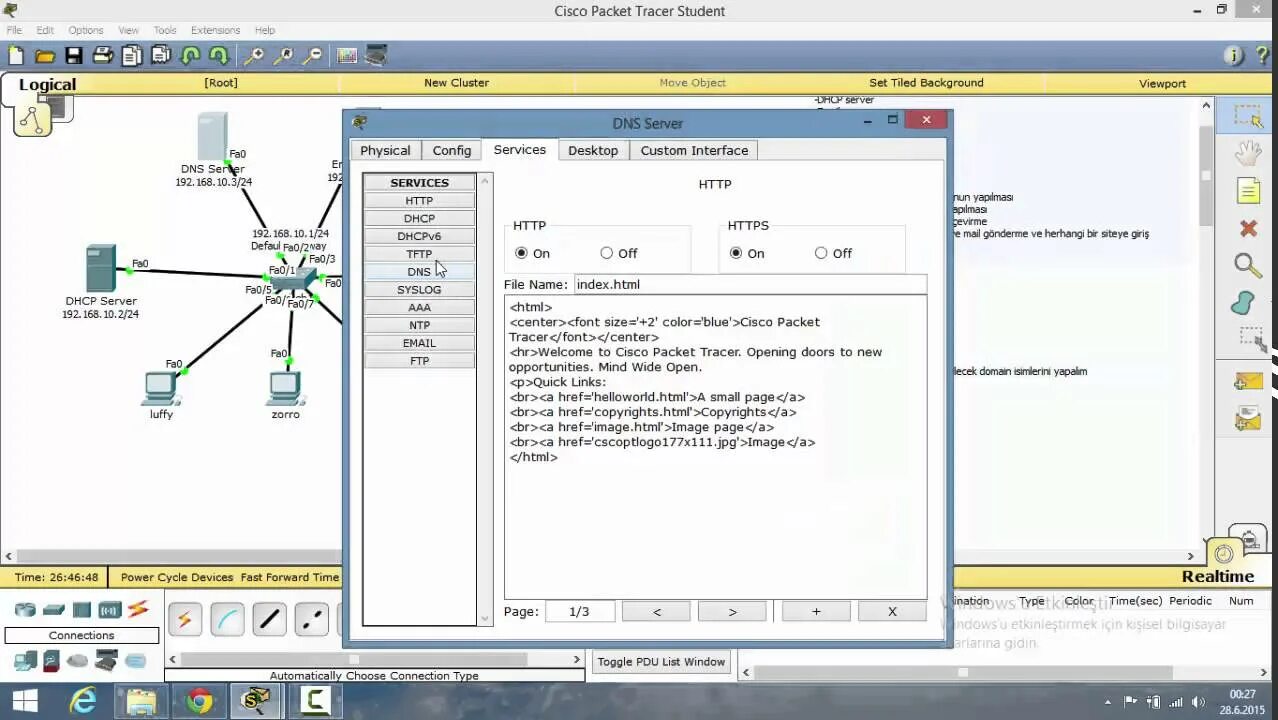The width and height of the screenshot is (1278, 720).
Task: Add a new HTTP page with + button
Action: coord(816,611)
